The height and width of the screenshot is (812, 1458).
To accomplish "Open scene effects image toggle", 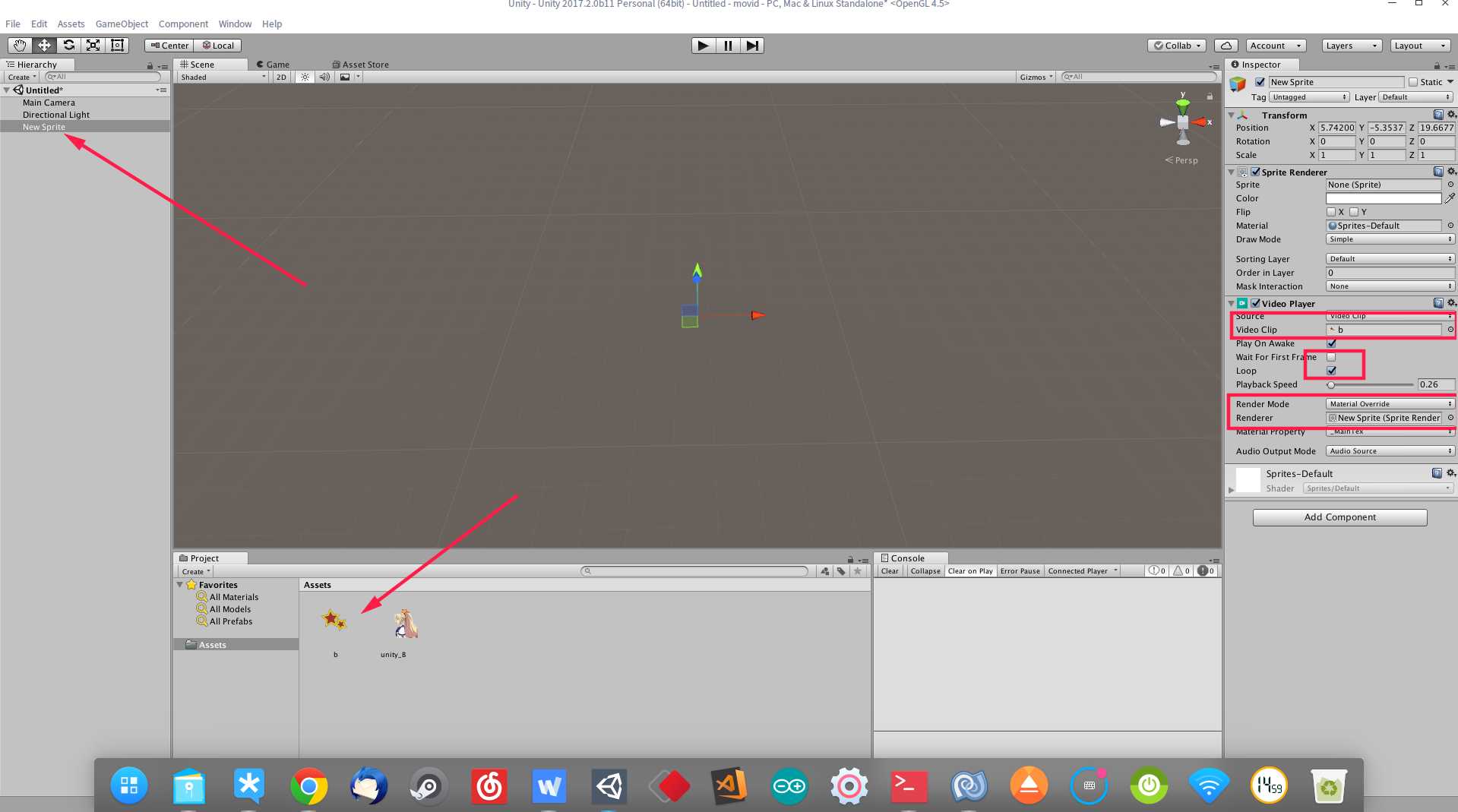I will pos(345,77).
